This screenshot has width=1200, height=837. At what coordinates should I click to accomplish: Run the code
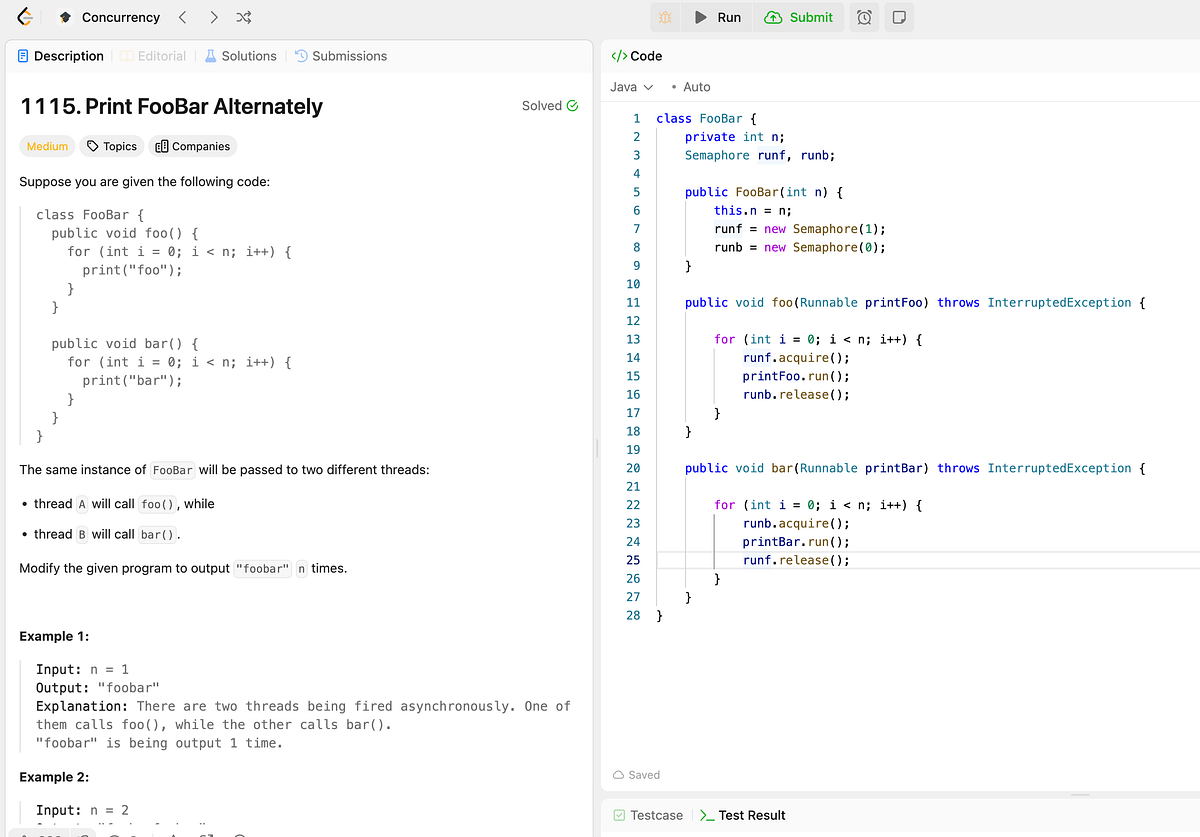717,16
